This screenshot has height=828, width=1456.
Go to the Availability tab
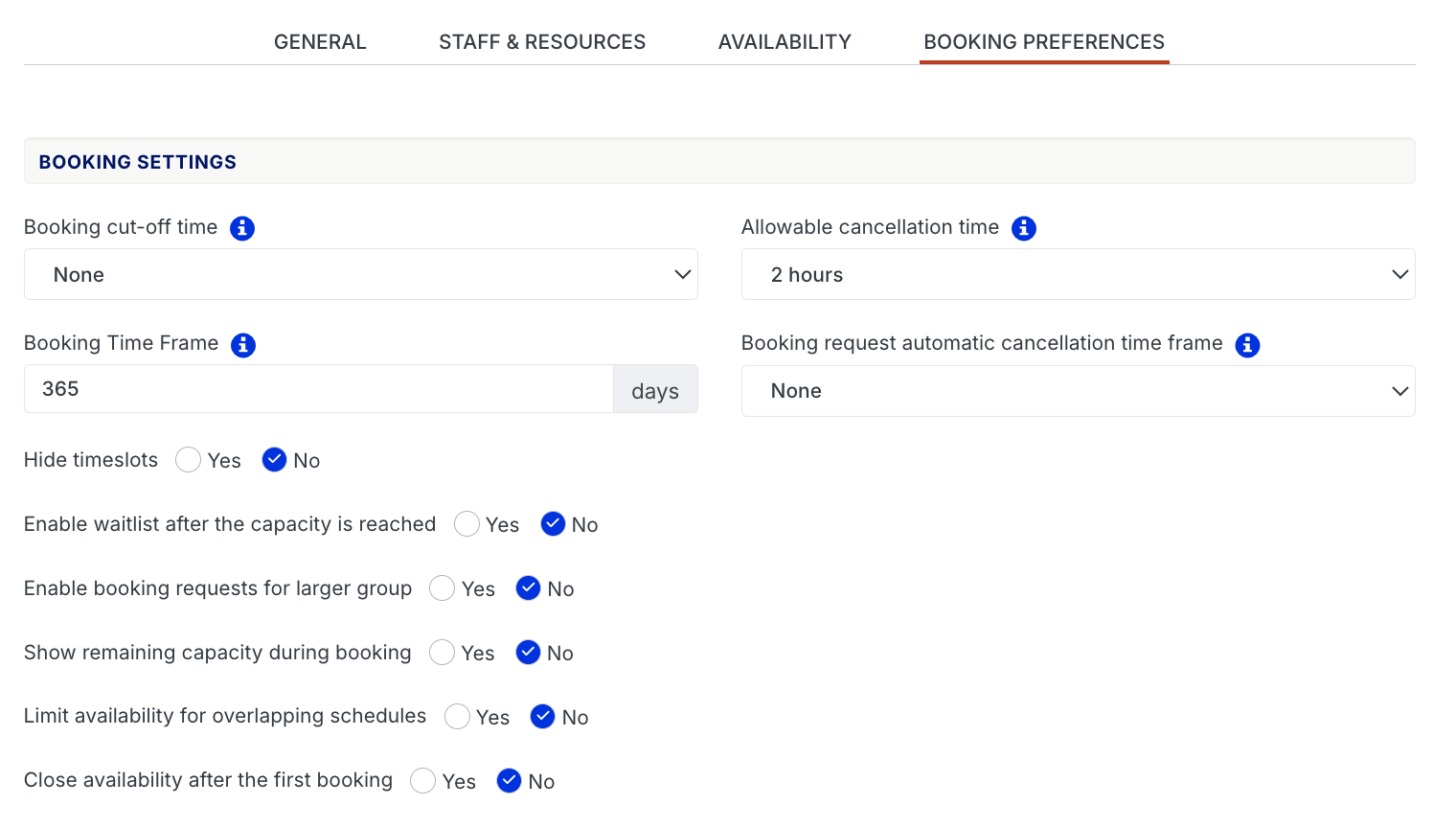coord(785,42)
